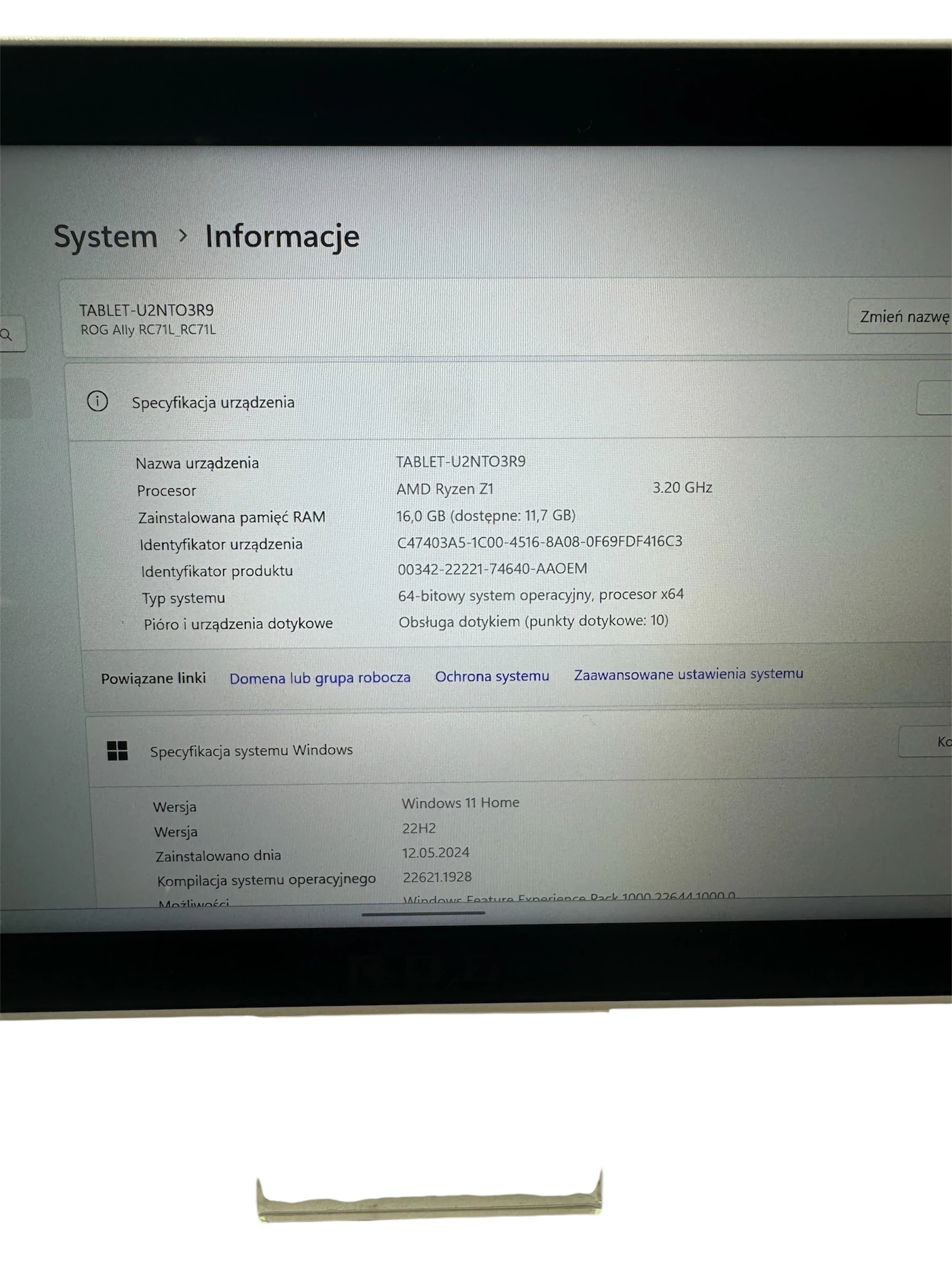Viewport: 952px width, 1267px height.
Task: Select the Powiązane linki label
Action: (153, 679)
